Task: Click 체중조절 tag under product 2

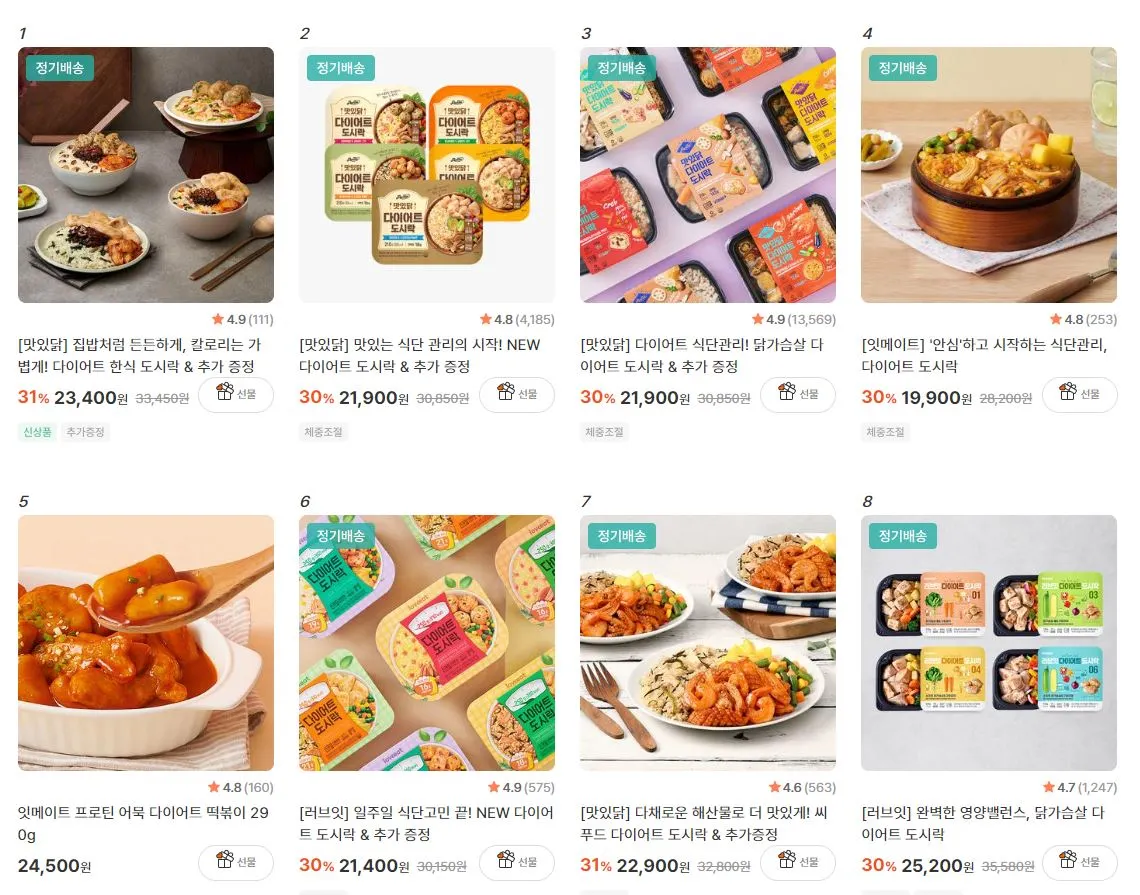Action: coord(323,432)
